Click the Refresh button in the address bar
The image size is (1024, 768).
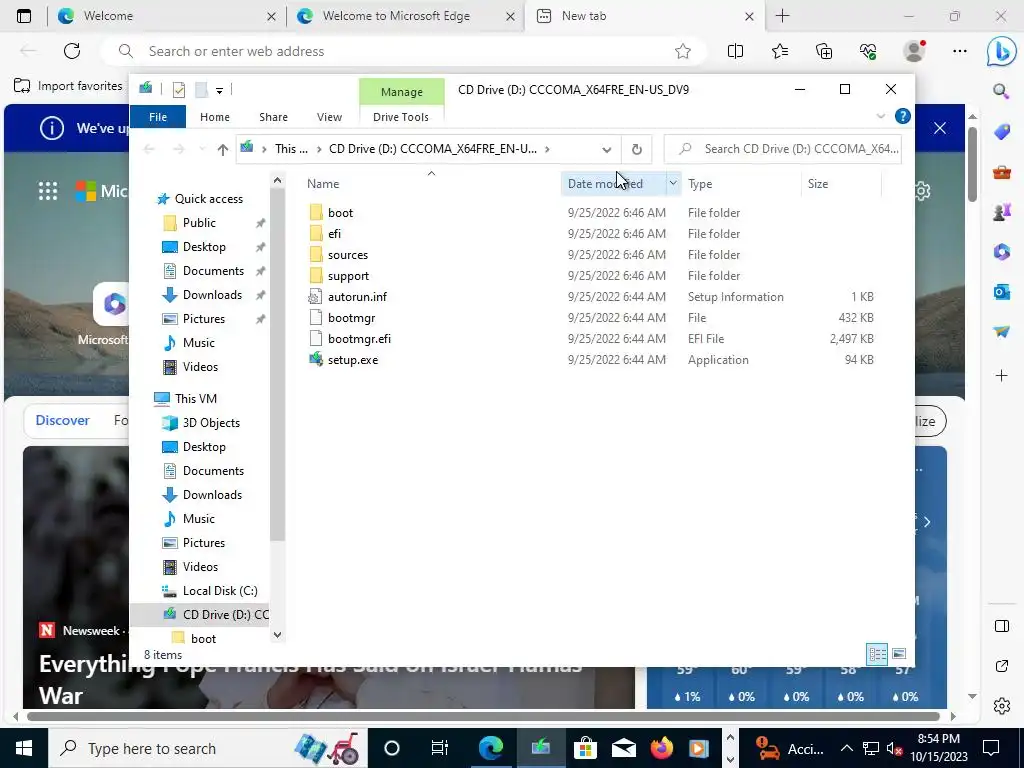636,150
